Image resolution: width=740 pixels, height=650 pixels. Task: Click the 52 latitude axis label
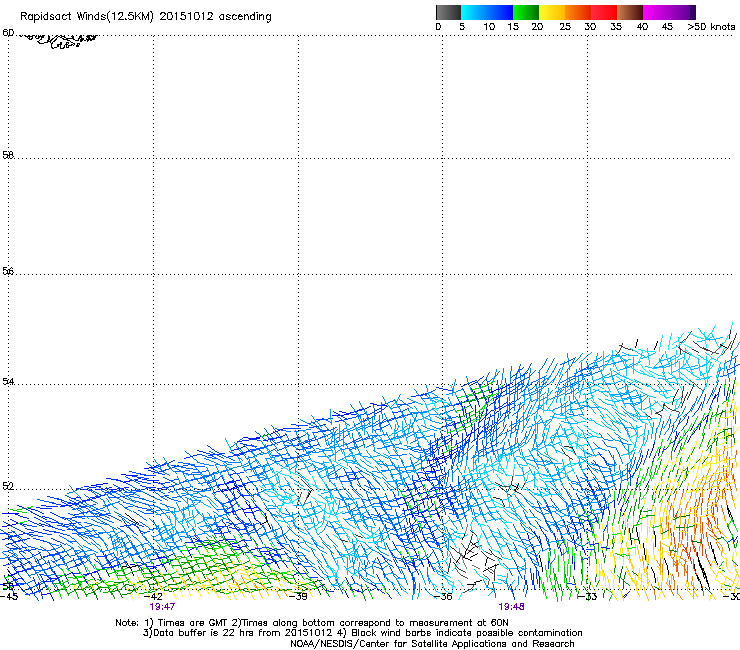point(8,486)
